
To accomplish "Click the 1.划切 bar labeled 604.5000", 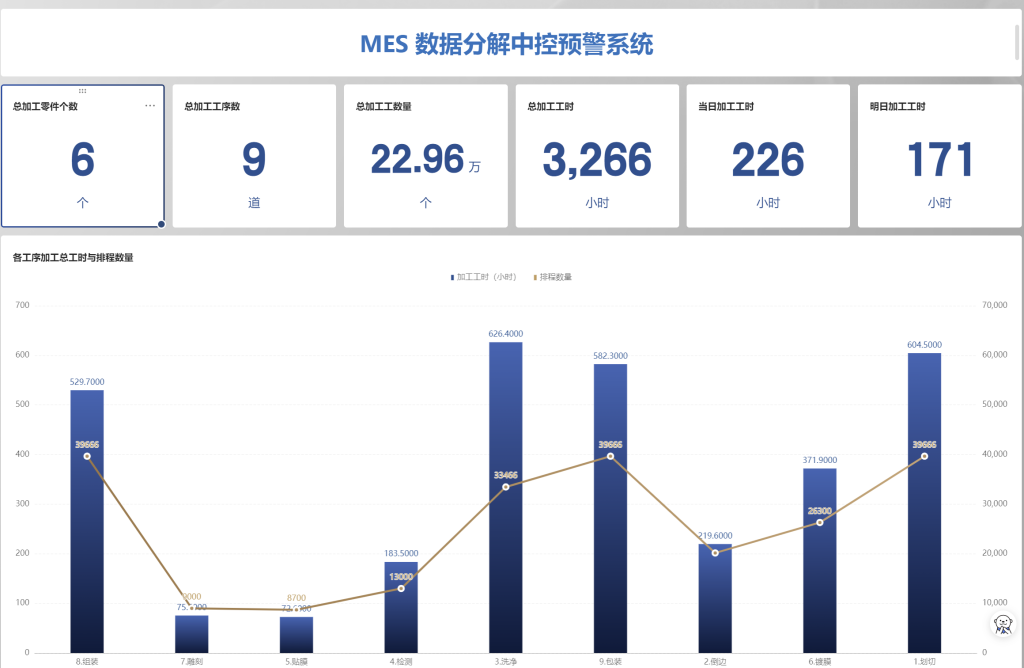I will click(x=924, y=503).
